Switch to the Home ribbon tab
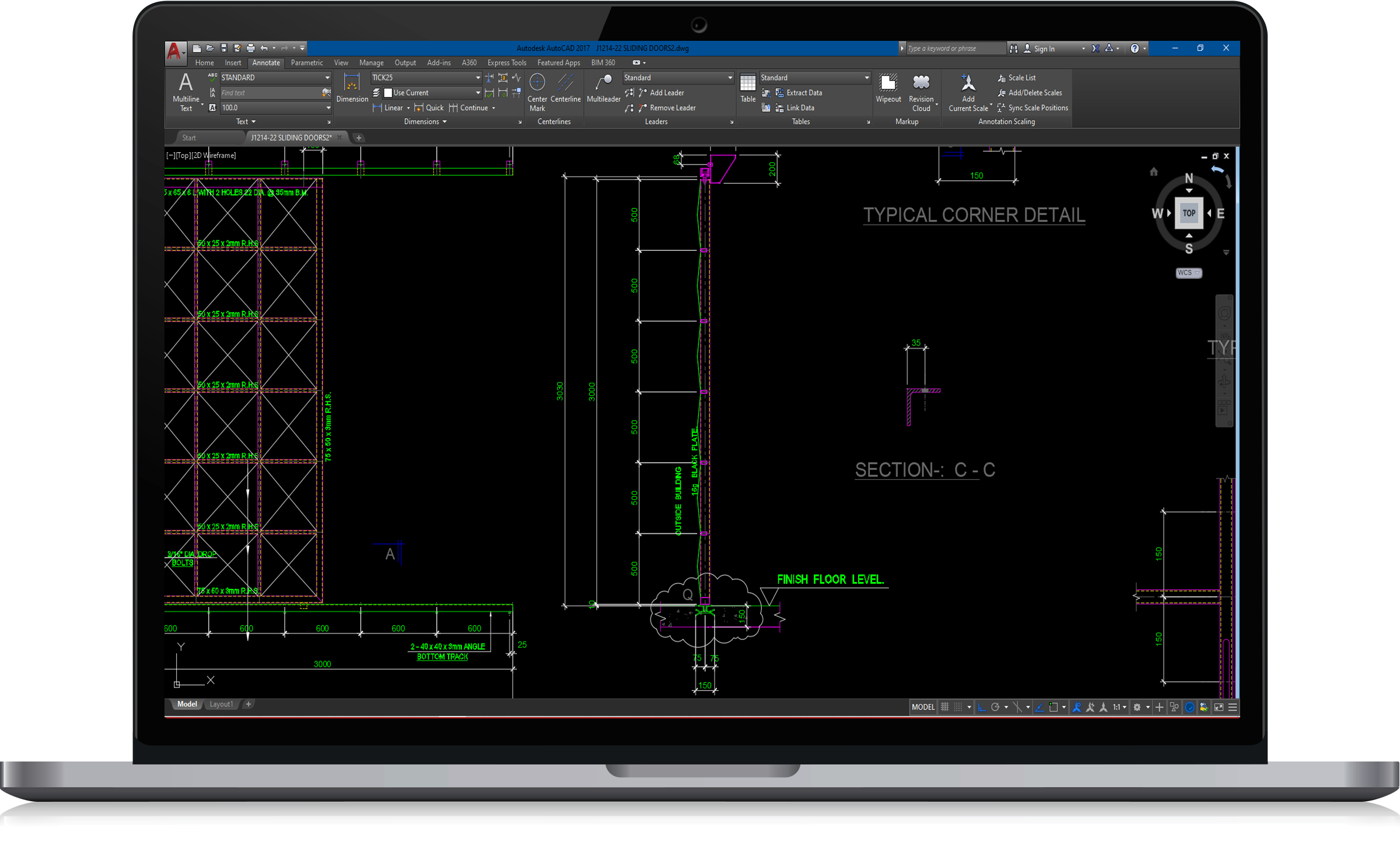 click(204, 62)
